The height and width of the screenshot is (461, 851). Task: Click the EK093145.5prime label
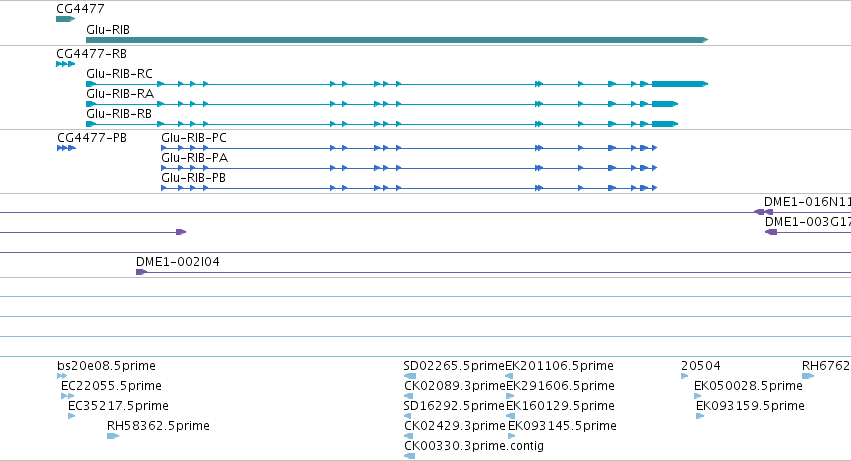coord(562,426)
